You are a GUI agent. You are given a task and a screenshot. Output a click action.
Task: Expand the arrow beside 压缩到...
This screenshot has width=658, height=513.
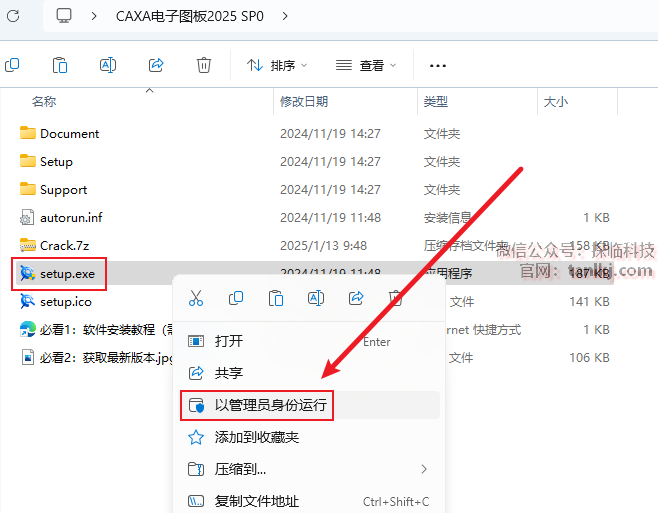(424, 469)
